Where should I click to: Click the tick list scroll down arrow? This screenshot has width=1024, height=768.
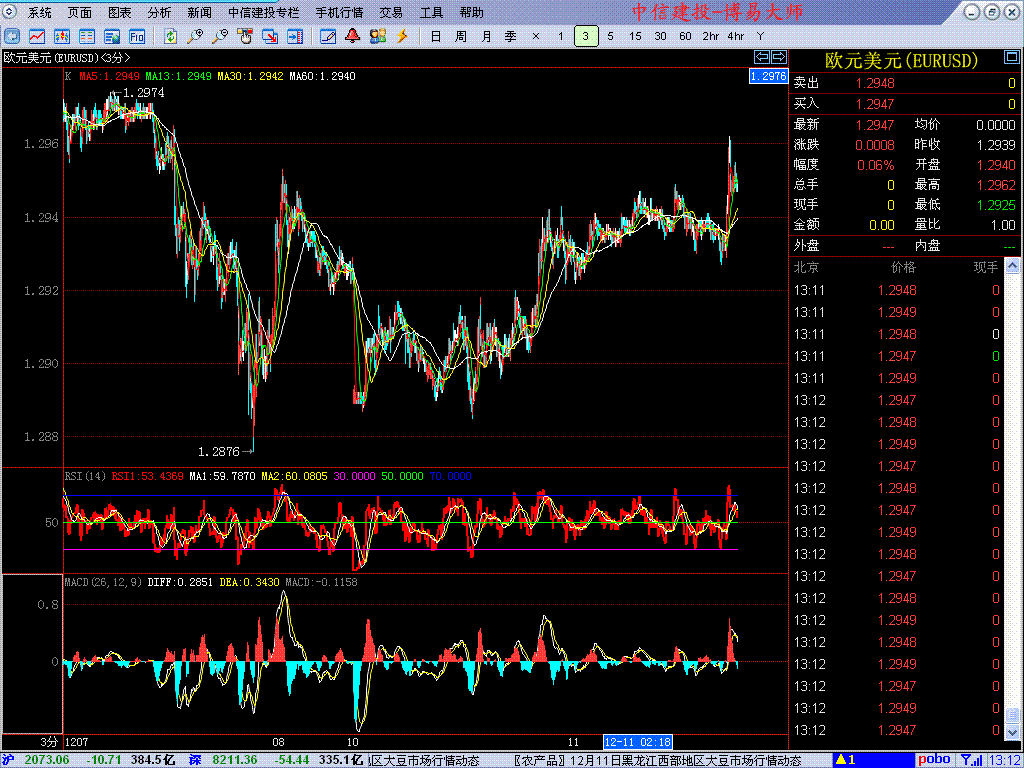(1012, 733)
